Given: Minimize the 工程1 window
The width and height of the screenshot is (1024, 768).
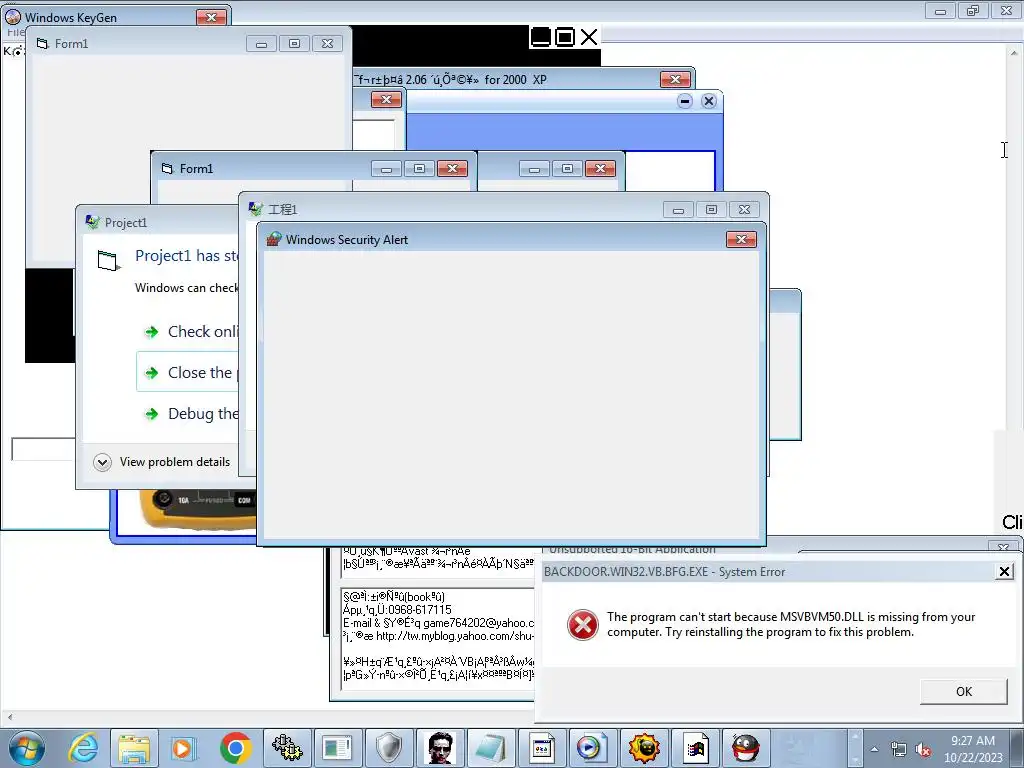Looking at the screenshot, I should tap(678, 210).
